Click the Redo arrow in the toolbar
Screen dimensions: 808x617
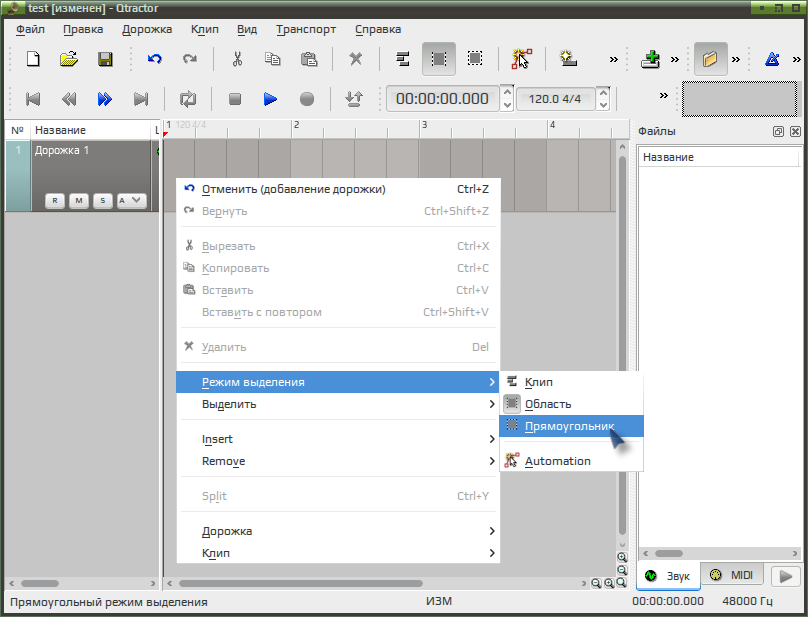190,59
